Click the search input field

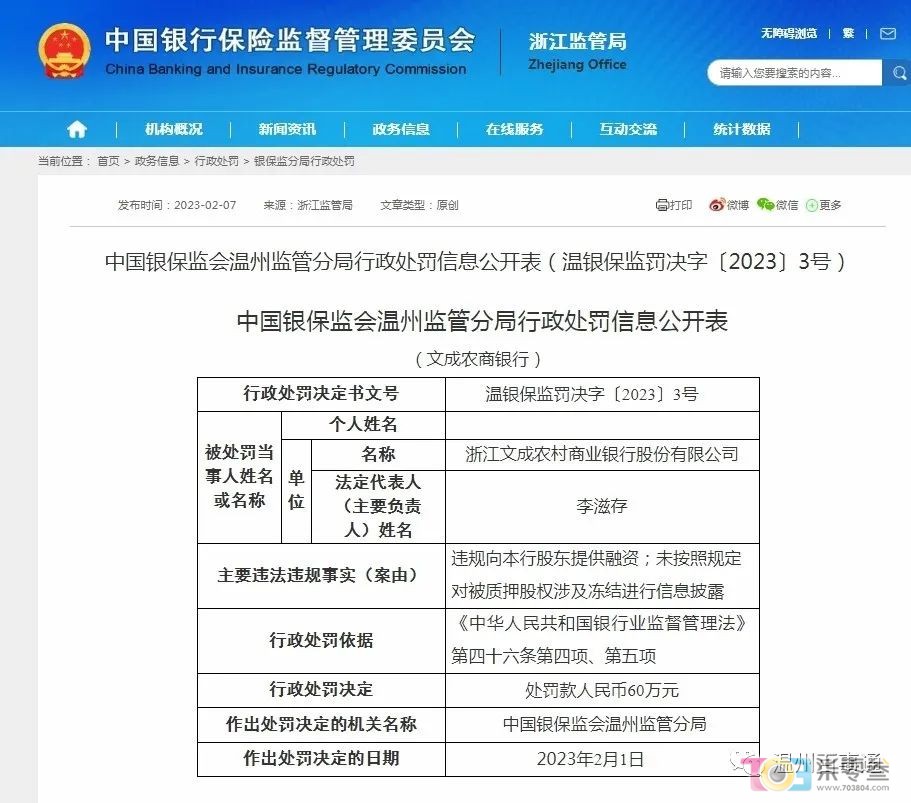[794, 73]
